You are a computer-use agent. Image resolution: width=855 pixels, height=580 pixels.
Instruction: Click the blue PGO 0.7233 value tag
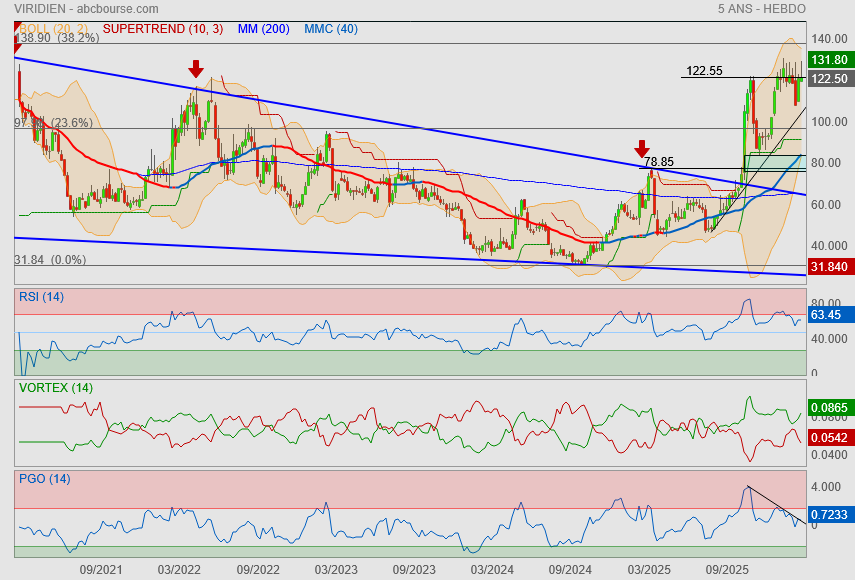829,514
